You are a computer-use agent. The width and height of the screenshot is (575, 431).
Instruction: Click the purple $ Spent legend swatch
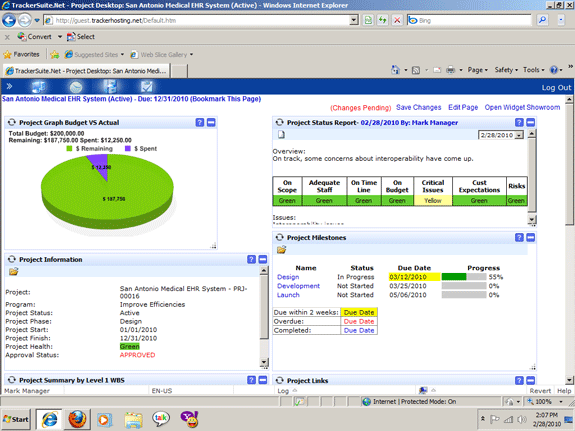click(x=128, y=149)
